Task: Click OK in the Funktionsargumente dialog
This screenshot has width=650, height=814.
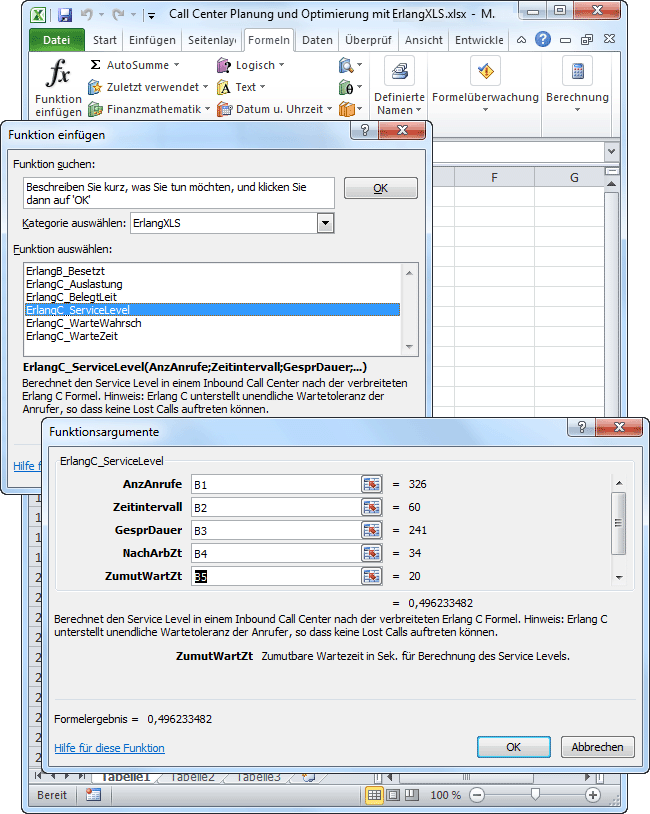Action: [513, 747]
